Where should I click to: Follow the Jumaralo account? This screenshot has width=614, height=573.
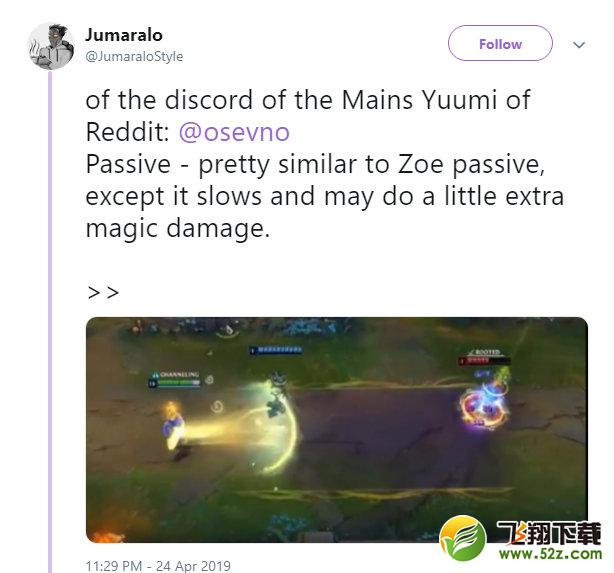click(500, 43)
